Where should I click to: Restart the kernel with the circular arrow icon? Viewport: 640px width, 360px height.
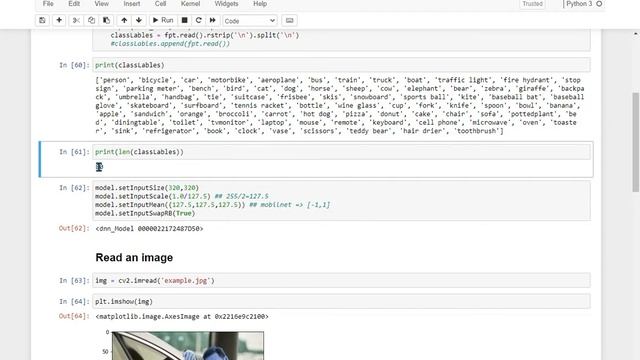pyautogui.click(x=199, y=20)
